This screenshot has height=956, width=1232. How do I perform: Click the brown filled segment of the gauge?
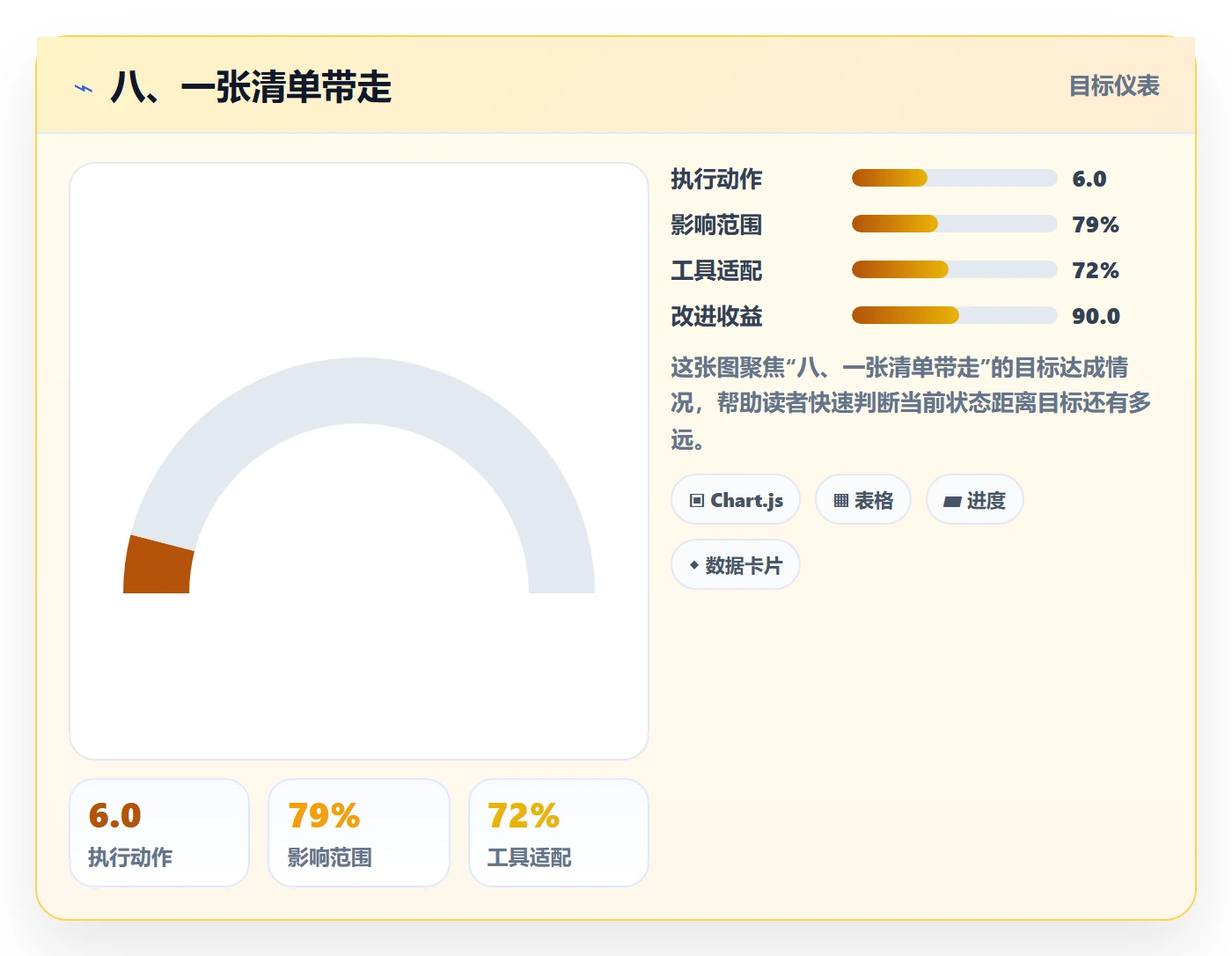pyautogui.click(x=158, y=566)
